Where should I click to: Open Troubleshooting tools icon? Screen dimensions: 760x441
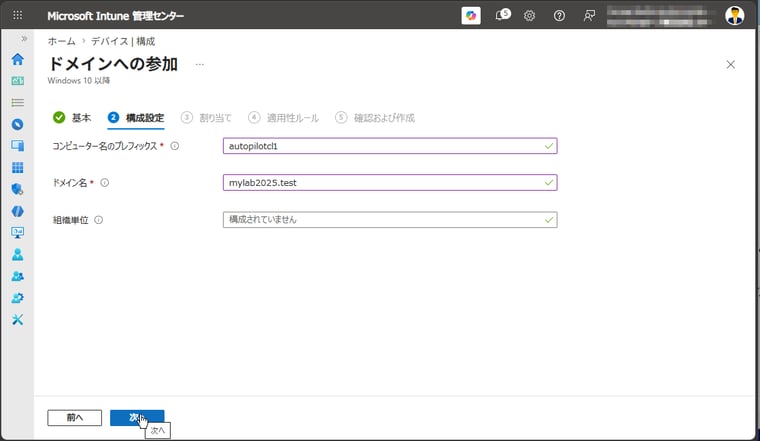[17, 319]
